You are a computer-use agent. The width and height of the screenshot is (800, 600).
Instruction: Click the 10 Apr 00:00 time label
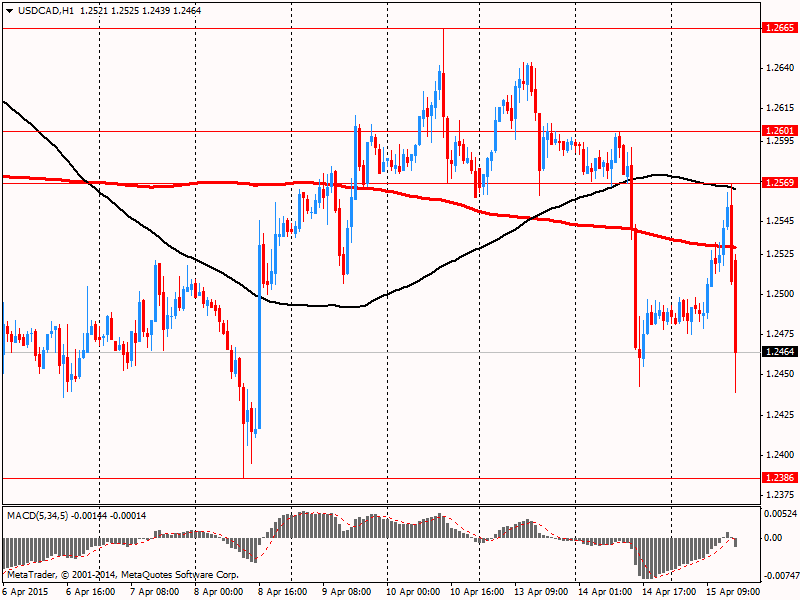[x=413, y=592]
